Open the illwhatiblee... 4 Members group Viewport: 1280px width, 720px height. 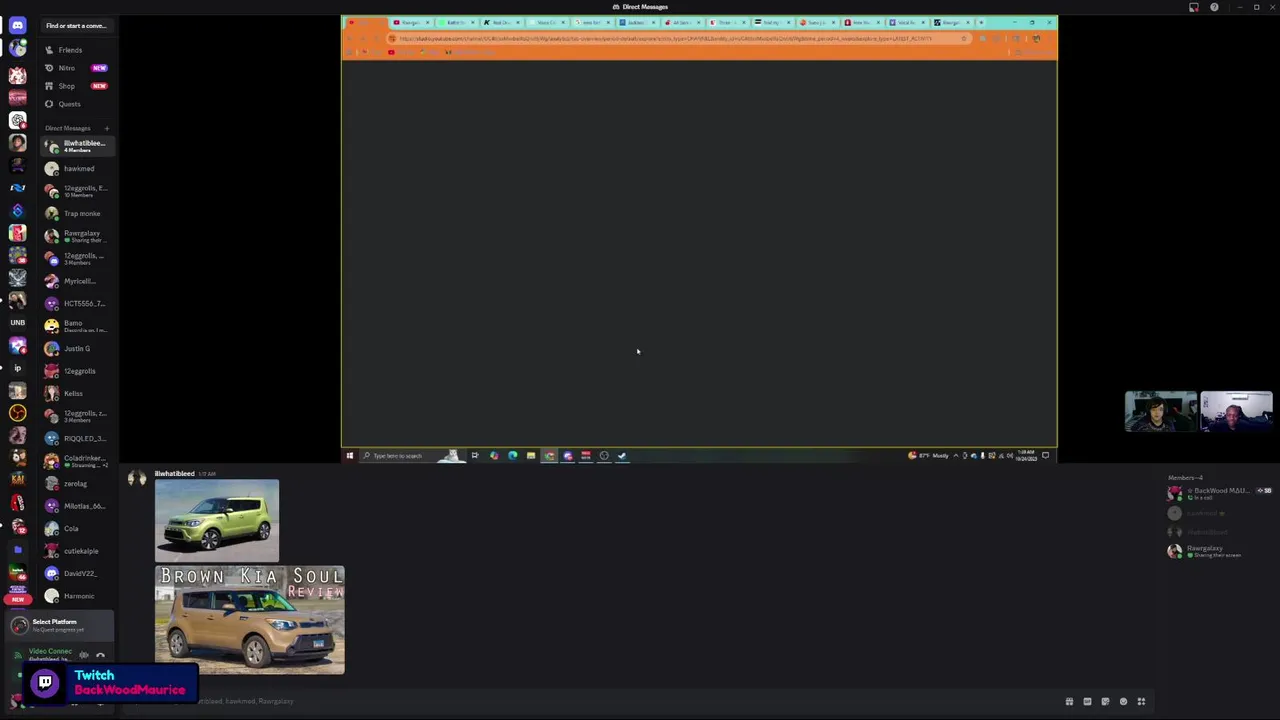point(78,146)
